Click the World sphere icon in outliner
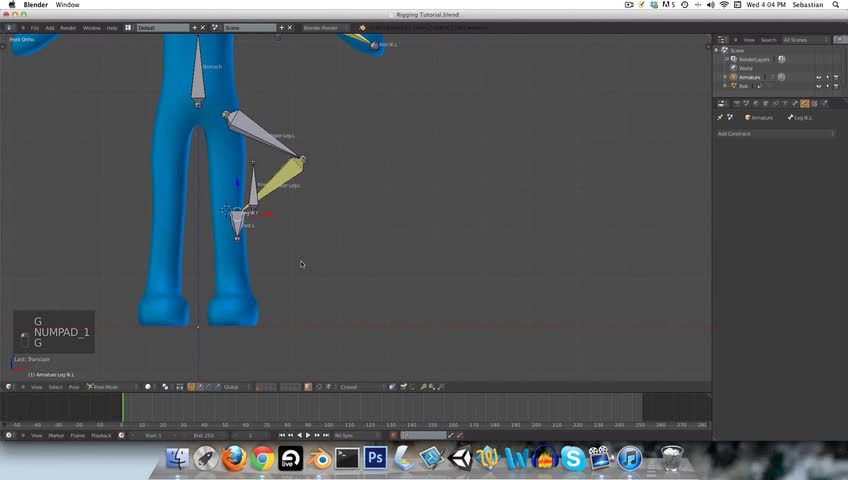The image size is (848, 480). coord(734,68)
